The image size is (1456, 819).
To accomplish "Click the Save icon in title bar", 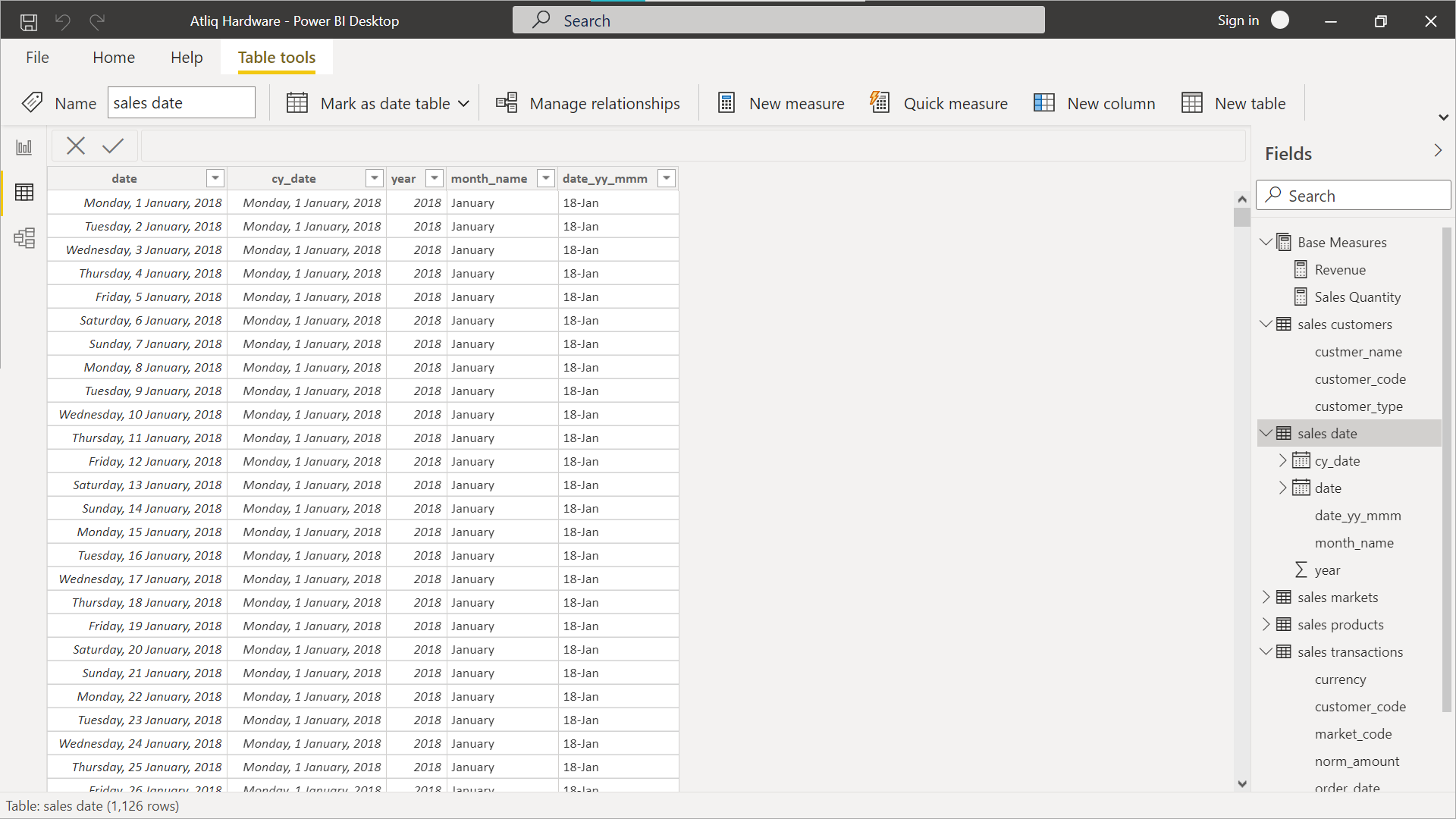I will [x=29, y=21].
